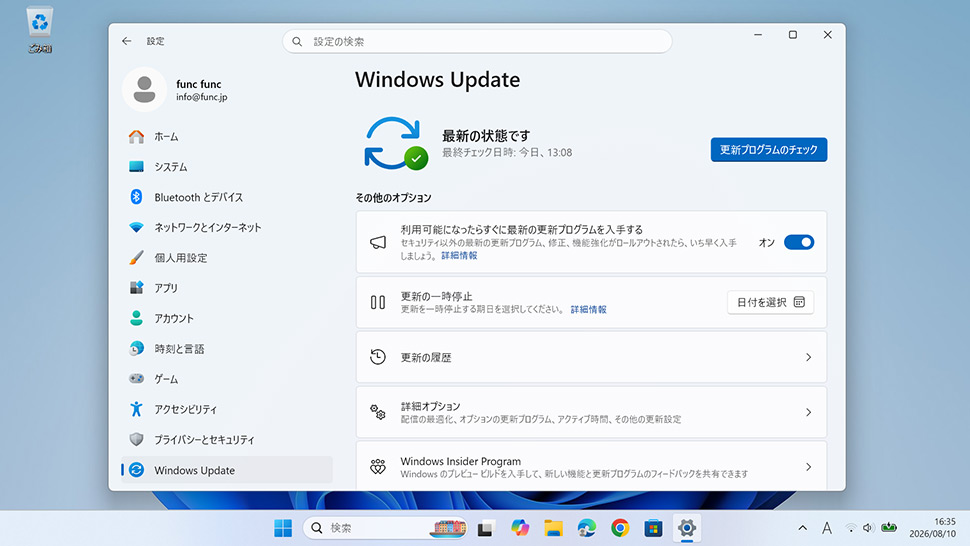Click the back arrow in Settings header
The image size is (970, 546).
click(x=127, y=41)
